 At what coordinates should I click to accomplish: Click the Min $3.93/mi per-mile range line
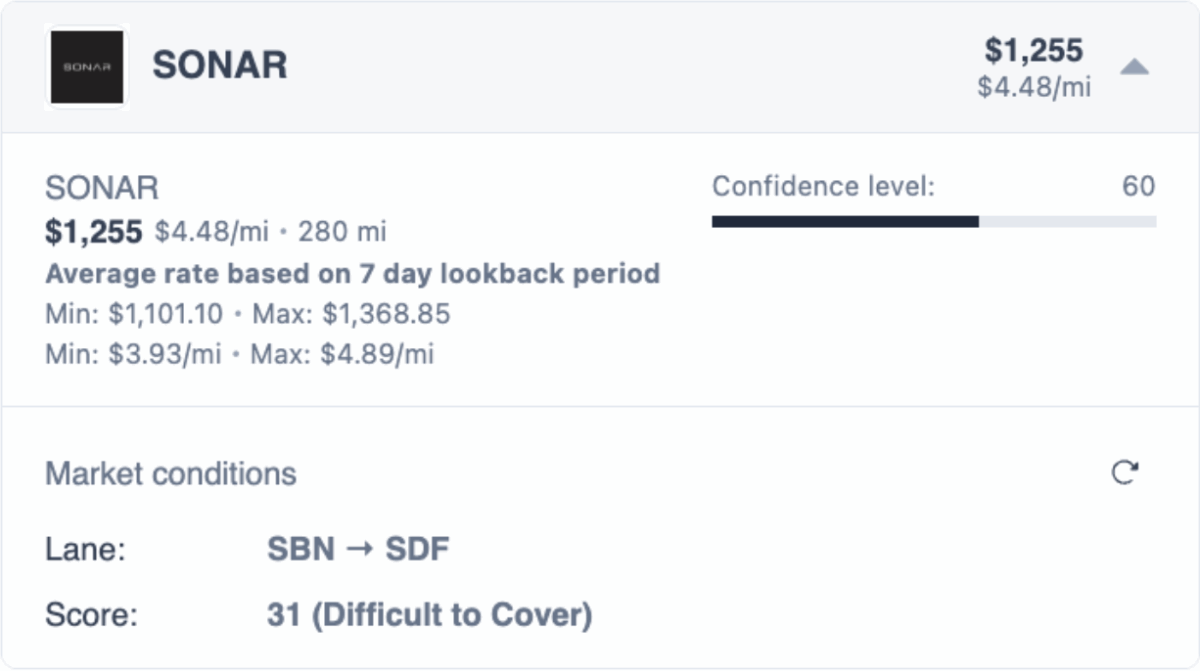(240, 354)
